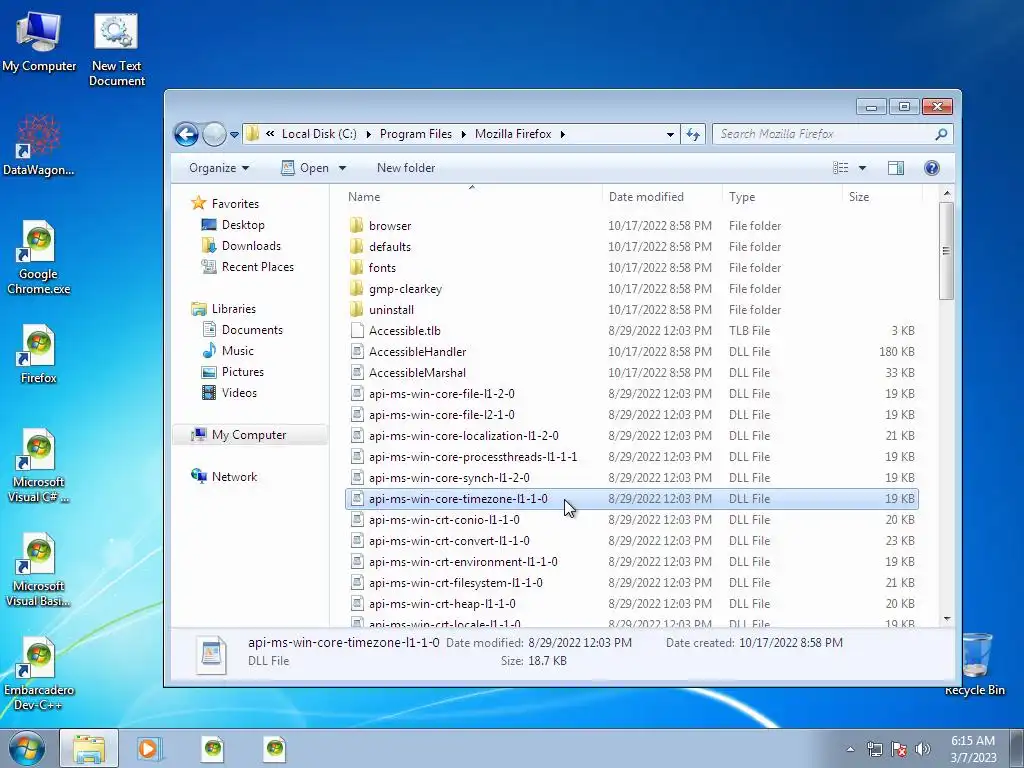Open Downloads in the navigation pane

(241, 246)
